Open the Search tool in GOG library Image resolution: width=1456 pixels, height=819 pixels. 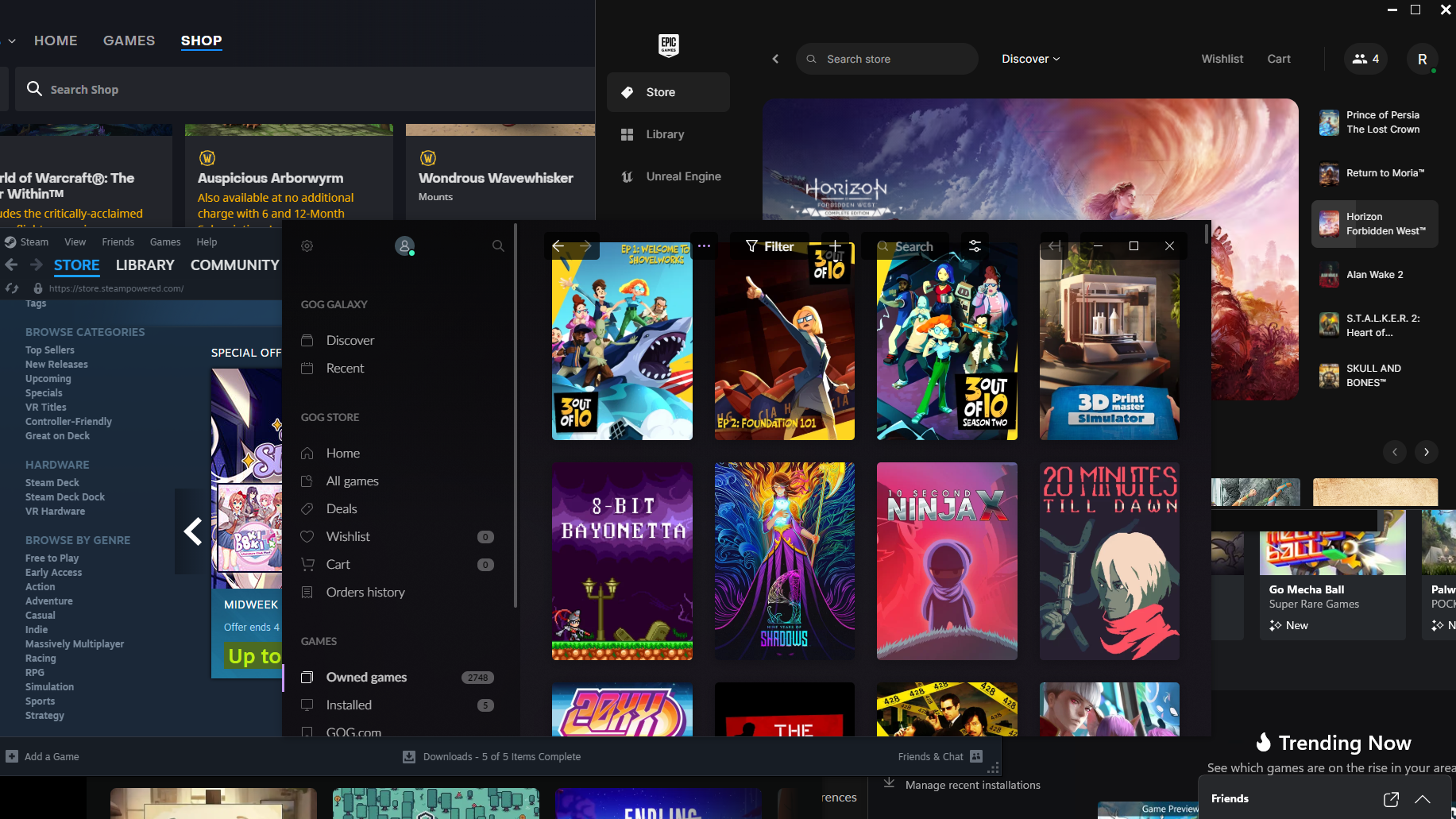[906, 246]
